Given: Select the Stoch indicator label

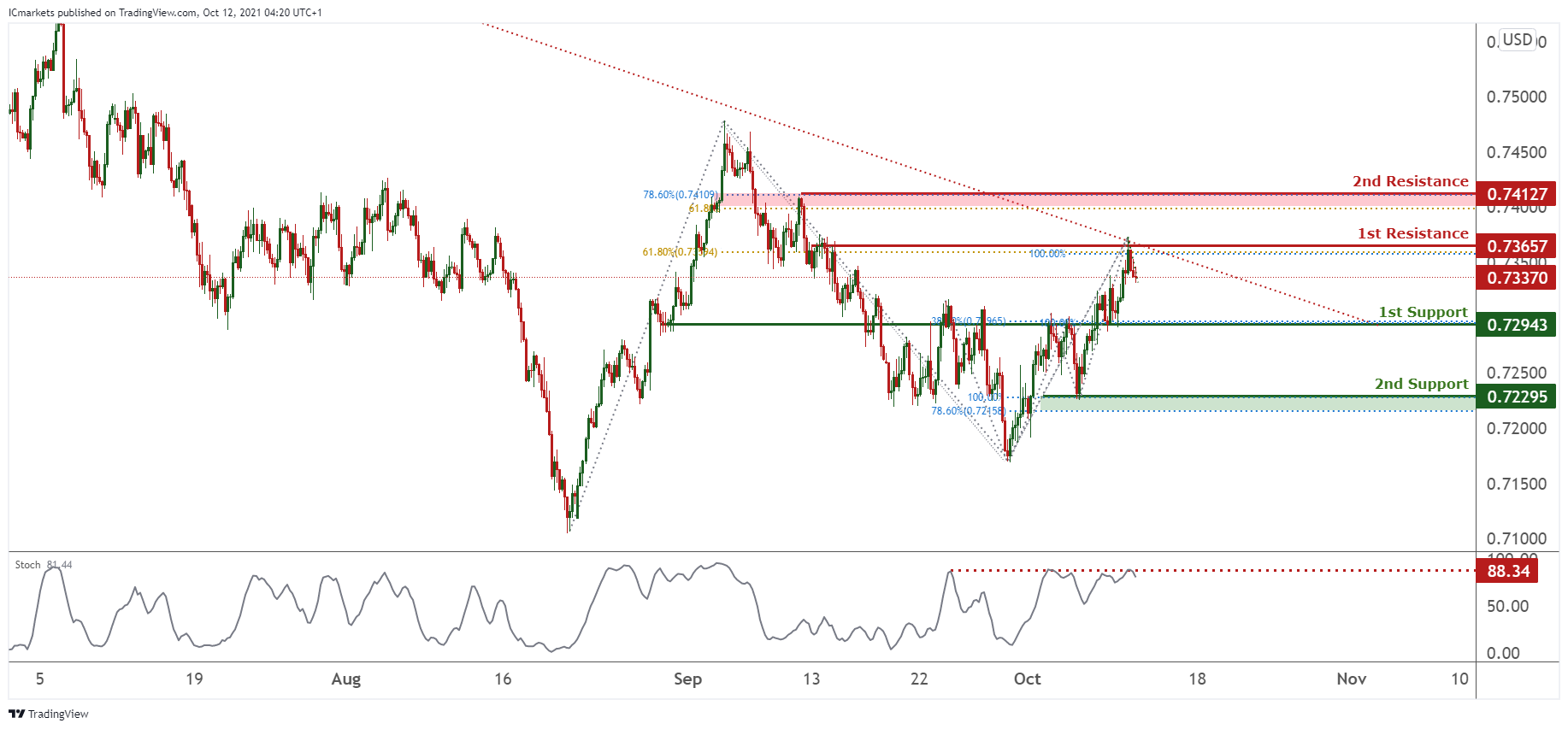Looking at the screenshot, I should [27, 565].
